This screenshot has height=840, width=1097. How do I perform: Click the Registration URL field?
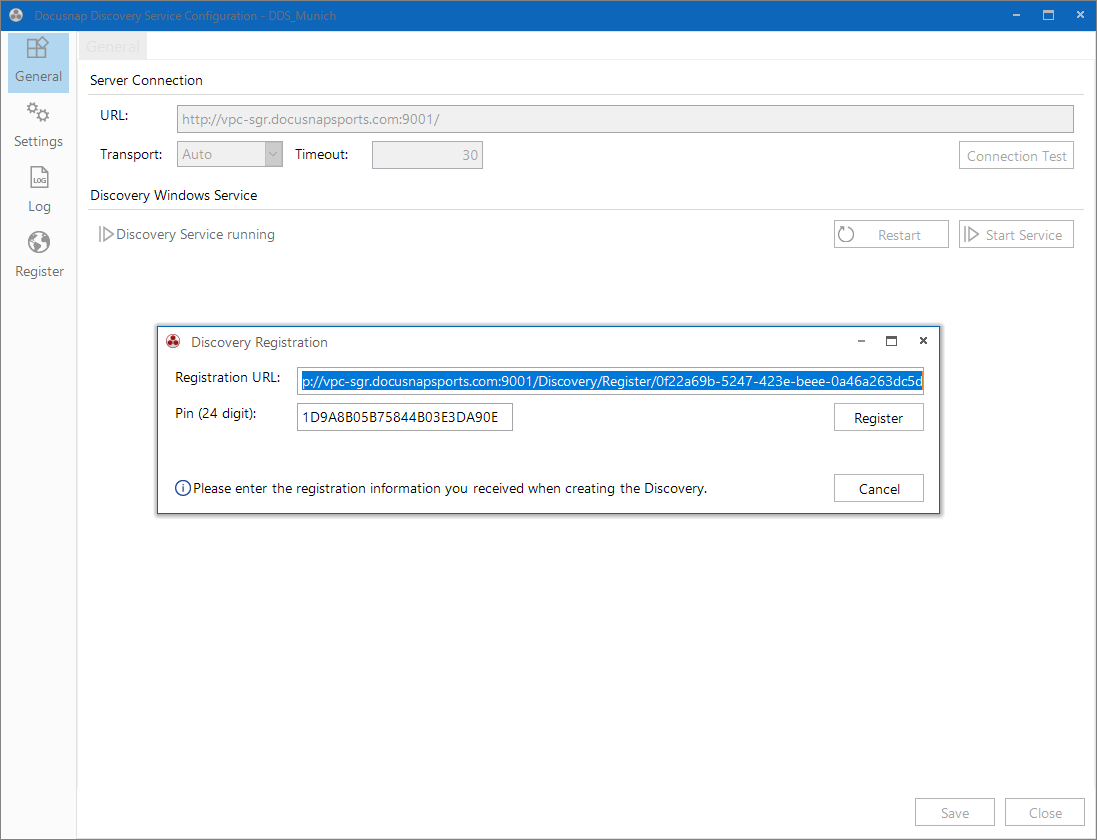click(x=610, y=381)
